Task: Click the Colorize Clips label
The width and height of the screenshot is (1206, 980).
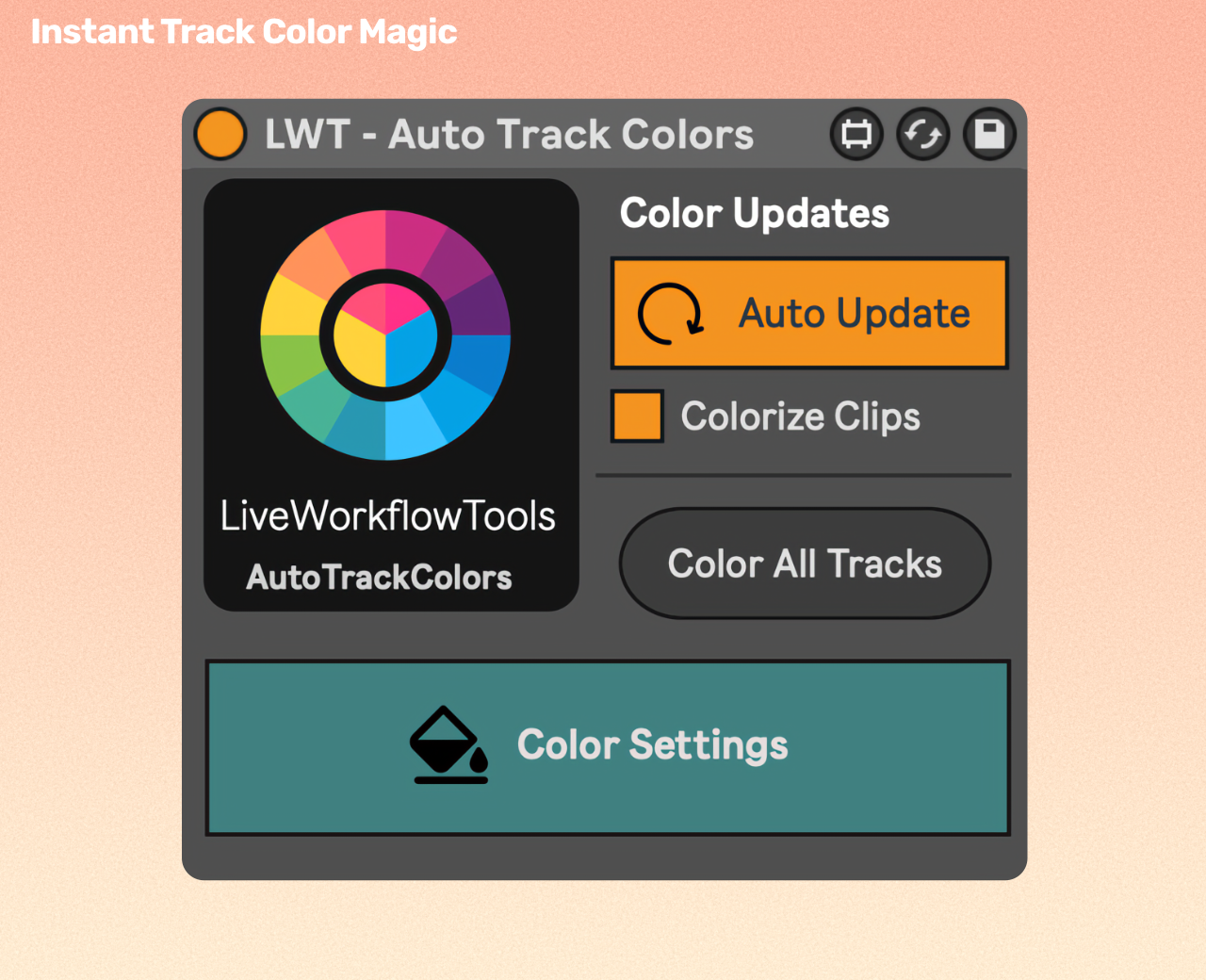Action: [x=800, y=416]
